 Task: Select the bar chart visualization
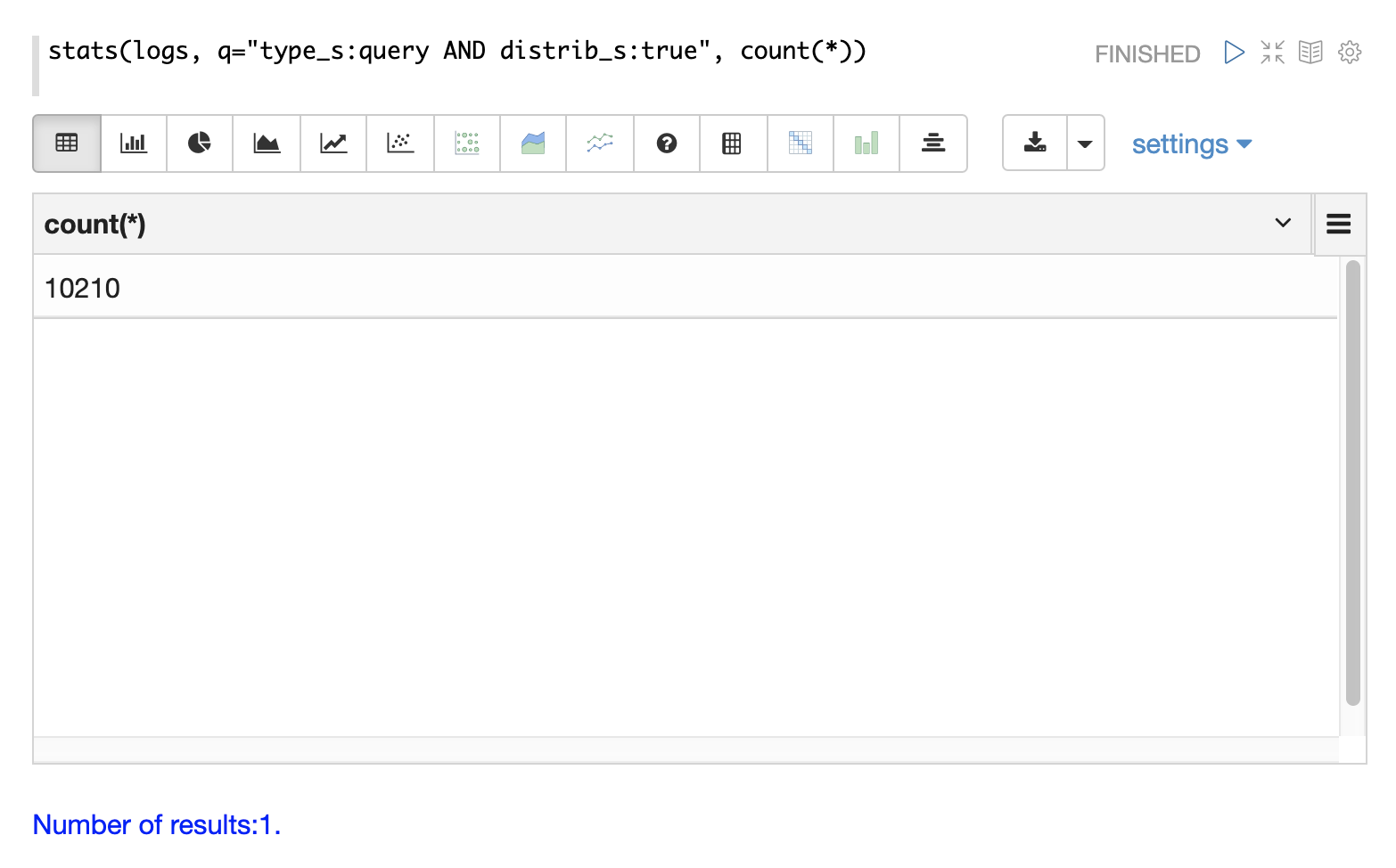(x=134, y=143)
